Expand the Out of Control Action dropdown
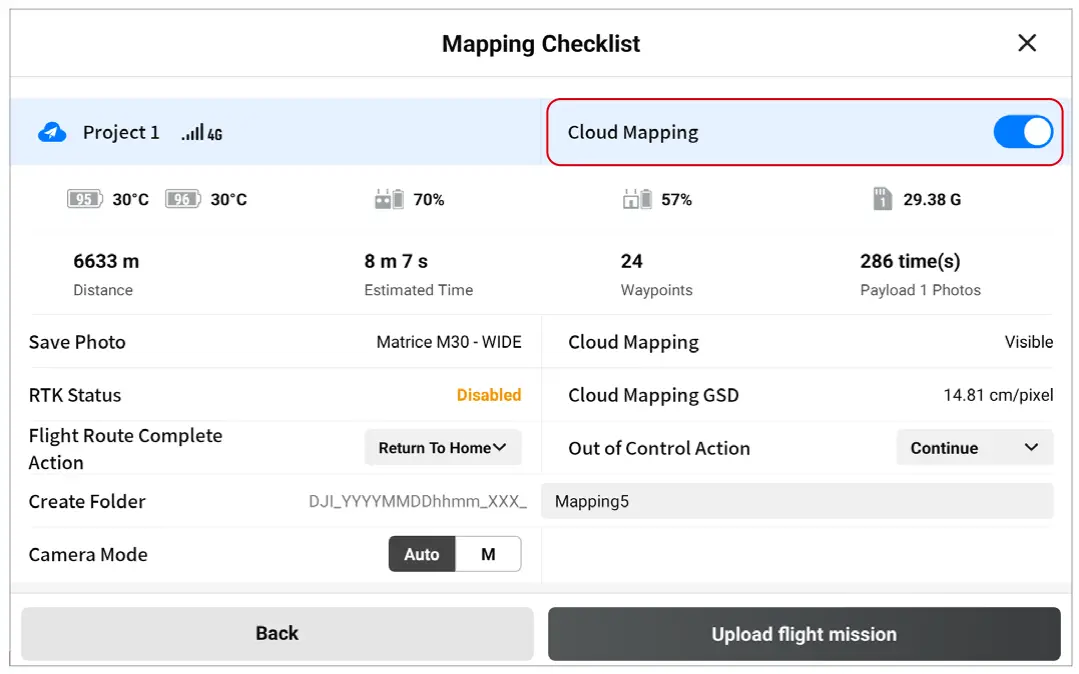The image size is (1079, 674). [x=974, y=448]
